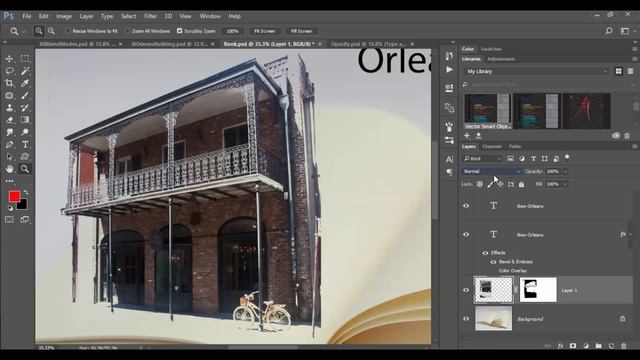Hide the Background layer eye
The width and height of the screenshot is (640, 360).
point(466,319)
